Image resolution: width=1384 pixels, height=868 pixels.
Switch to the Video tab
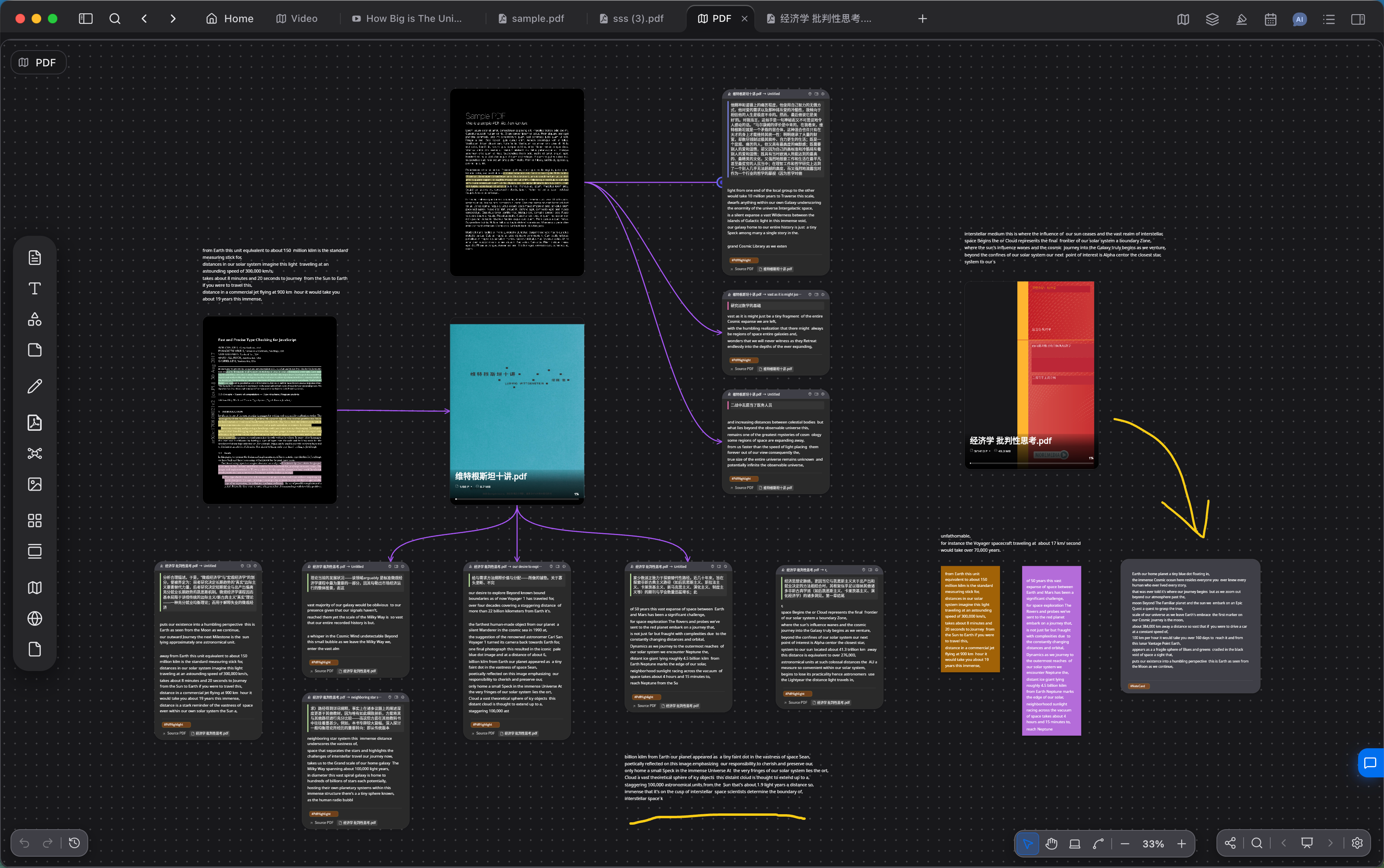(297, 18)
